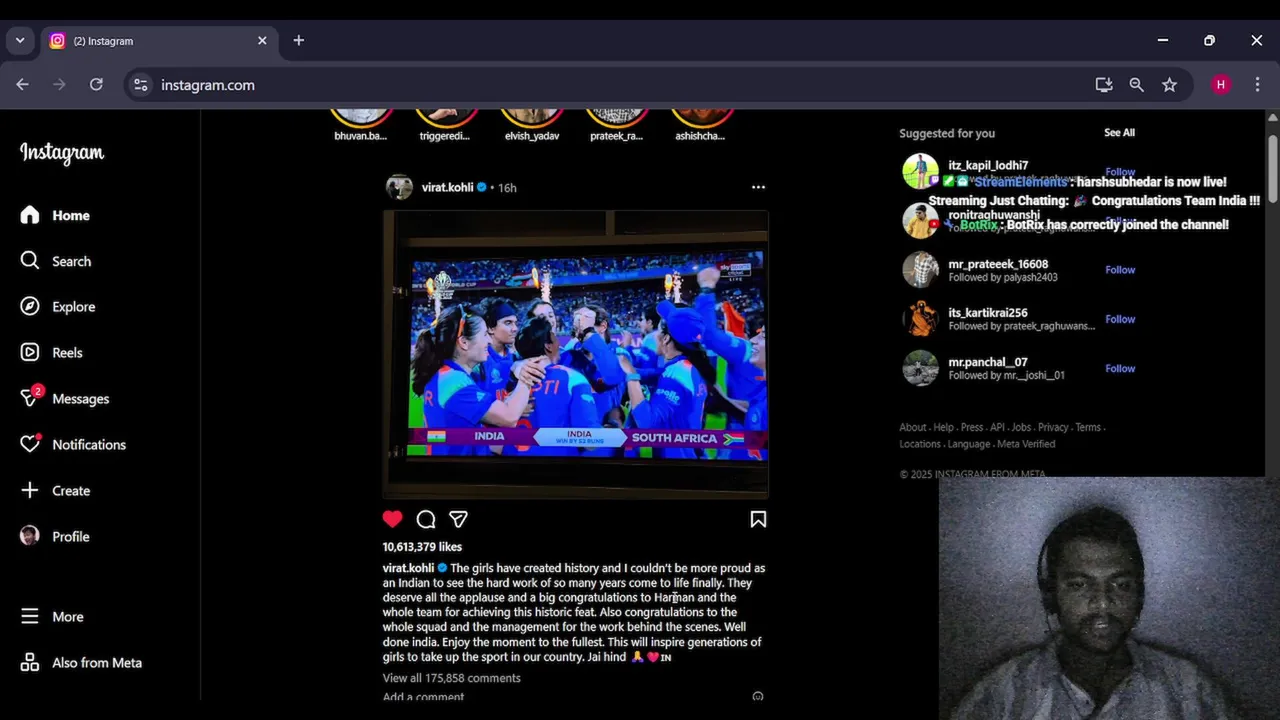The width and height of the screenshot is (1280, 720).
Task: Open the Profile avatar icon
Action: [30, 536]
